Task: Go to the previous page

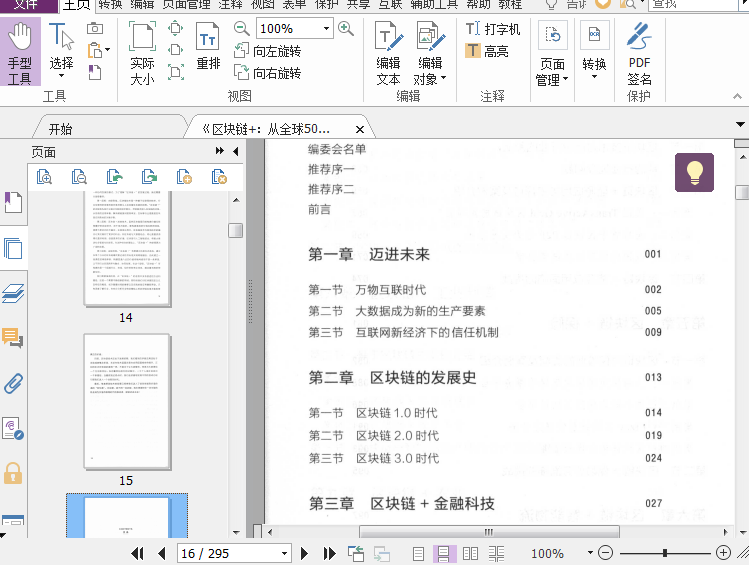Action: click(161, 554)
